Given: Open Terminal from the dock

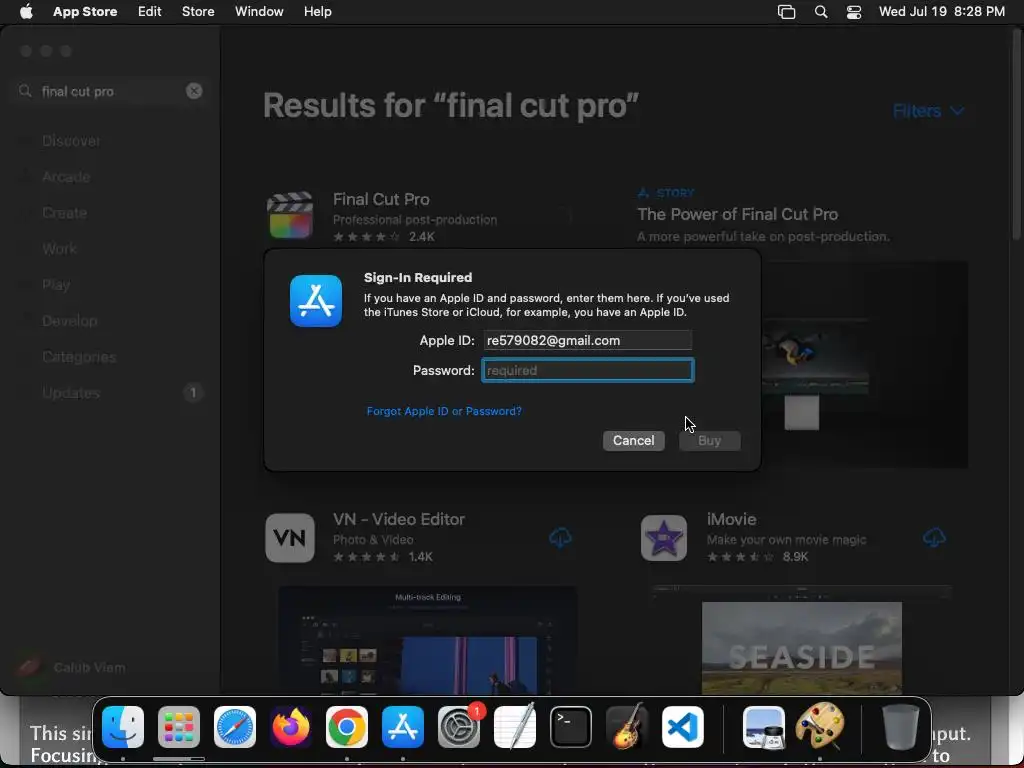Looking at the screenshot, I should 571,727.
